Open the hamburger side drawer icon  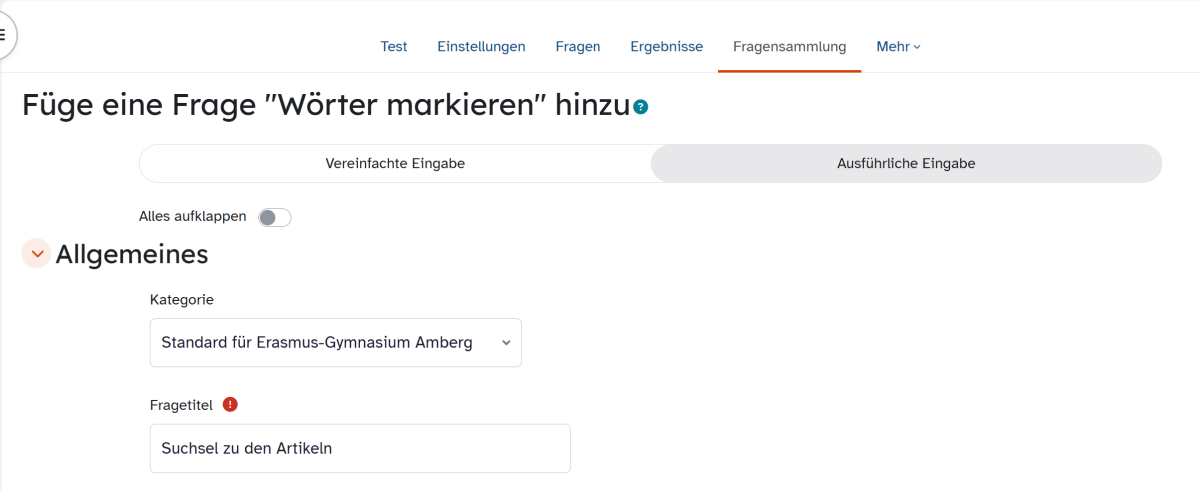[3, 35]
